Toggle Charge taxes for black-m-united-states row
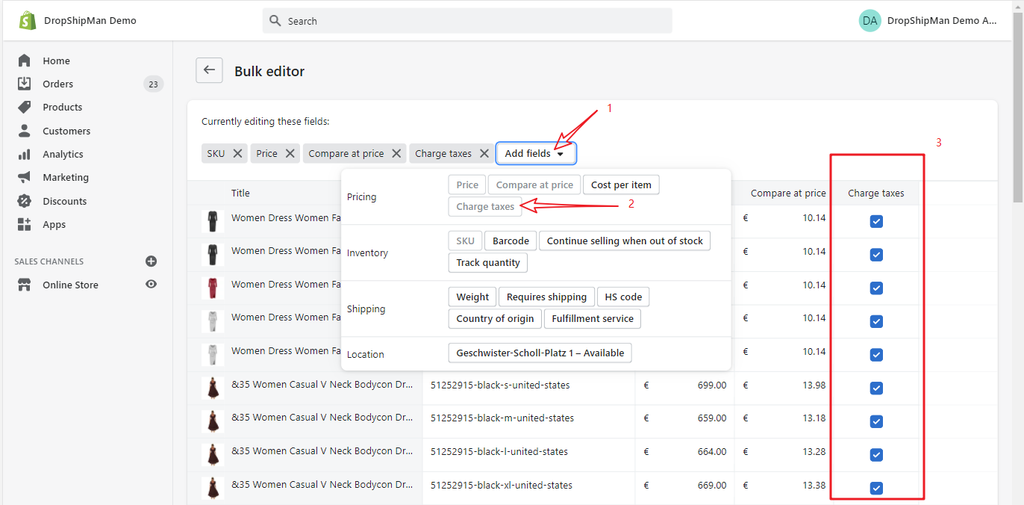This screenshot has height=505, width=1024. point(876,421)
